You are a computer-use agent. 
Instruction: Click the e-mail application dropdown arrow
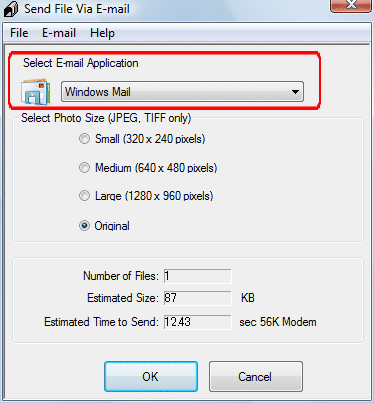[295, 92]
